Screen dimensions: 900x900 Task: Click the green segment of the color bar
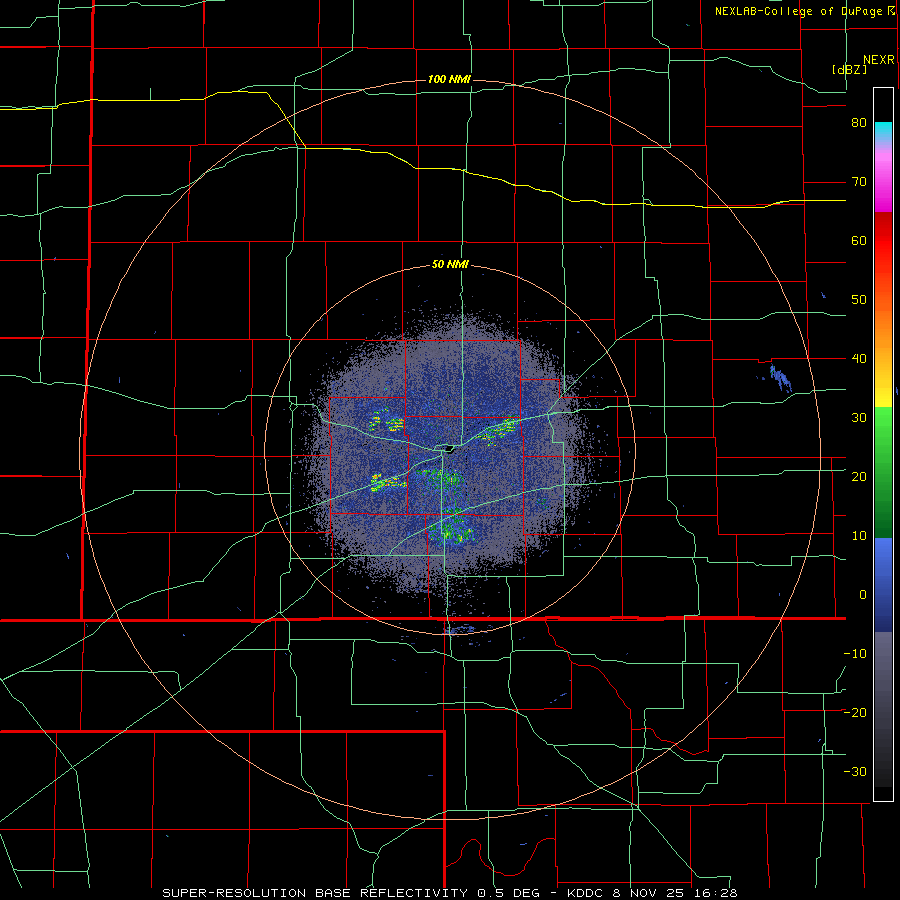pos(883,472)
